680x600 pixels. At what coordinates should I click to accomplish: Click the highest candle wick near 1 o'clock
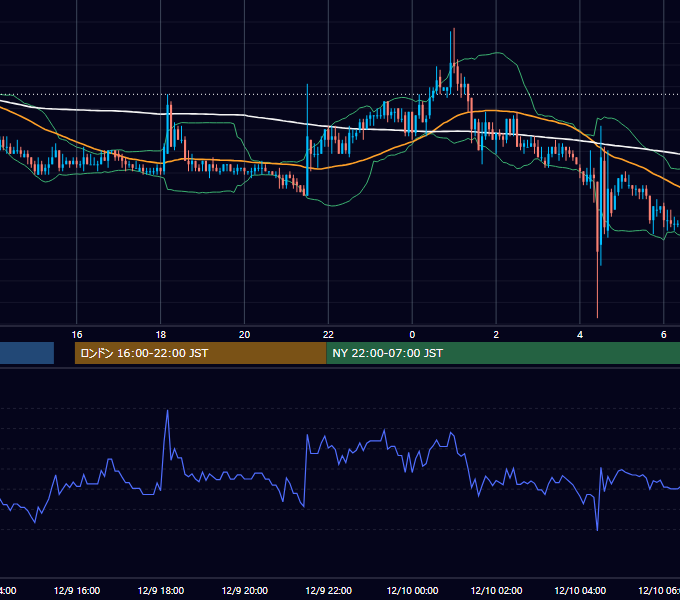pyautogui.click(x=454, y=30)
